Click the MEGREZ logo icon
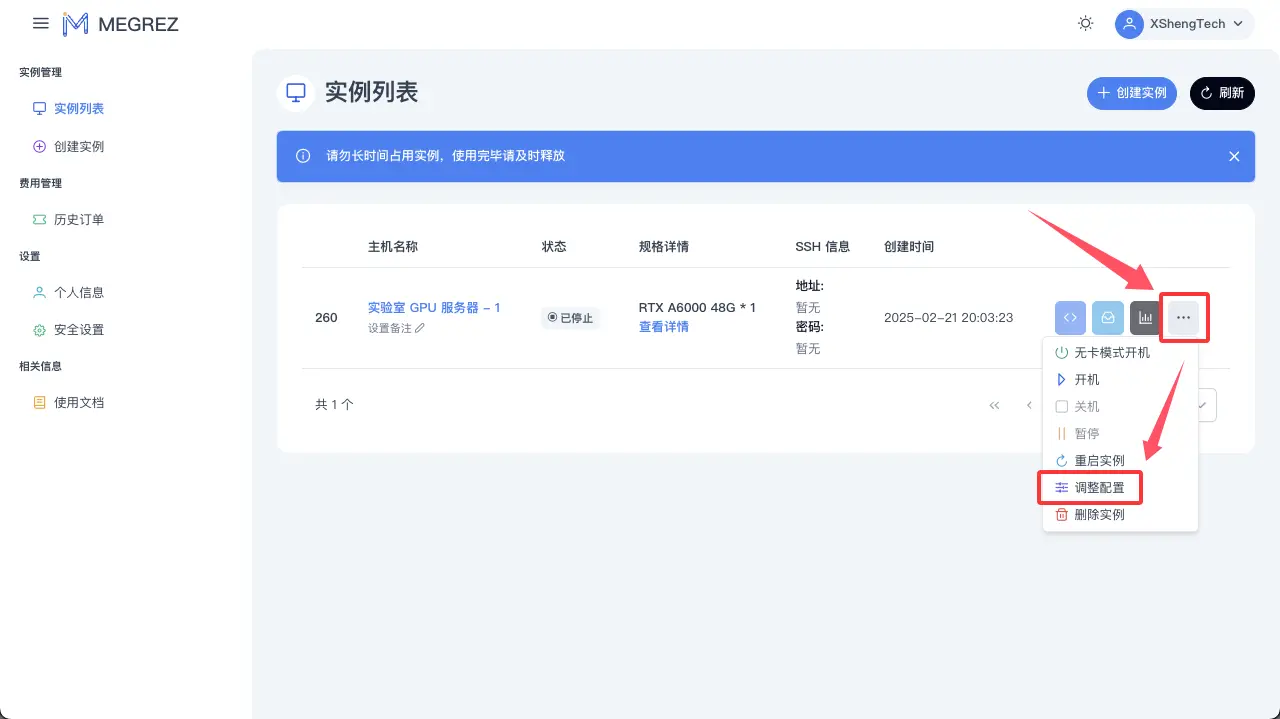 tap(76, 23)
